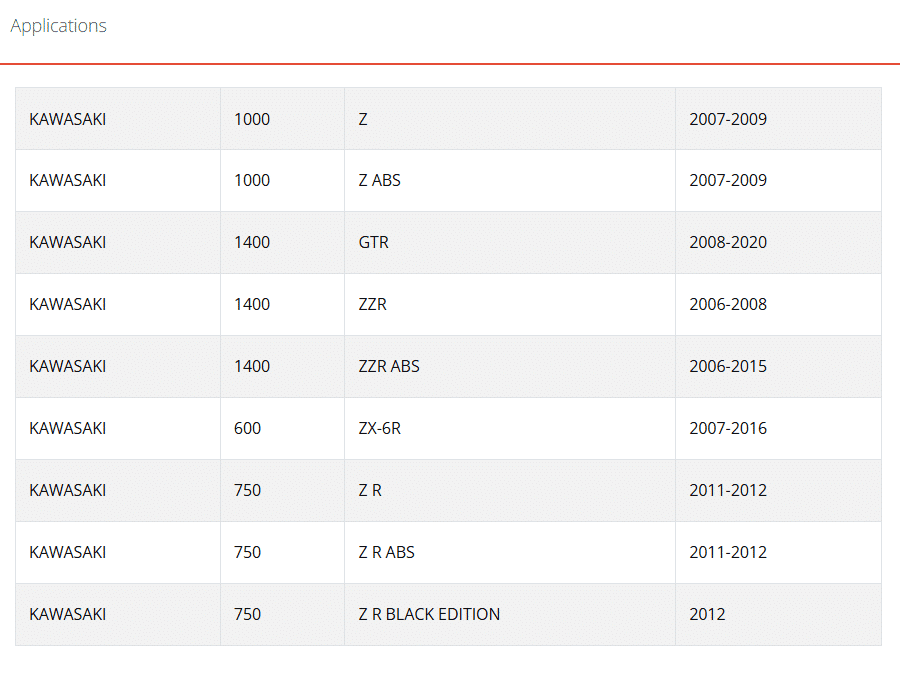Select the 2006-2015 year range cell
Image resolution: width=900 pixels, height=673 pixels.
728,366
